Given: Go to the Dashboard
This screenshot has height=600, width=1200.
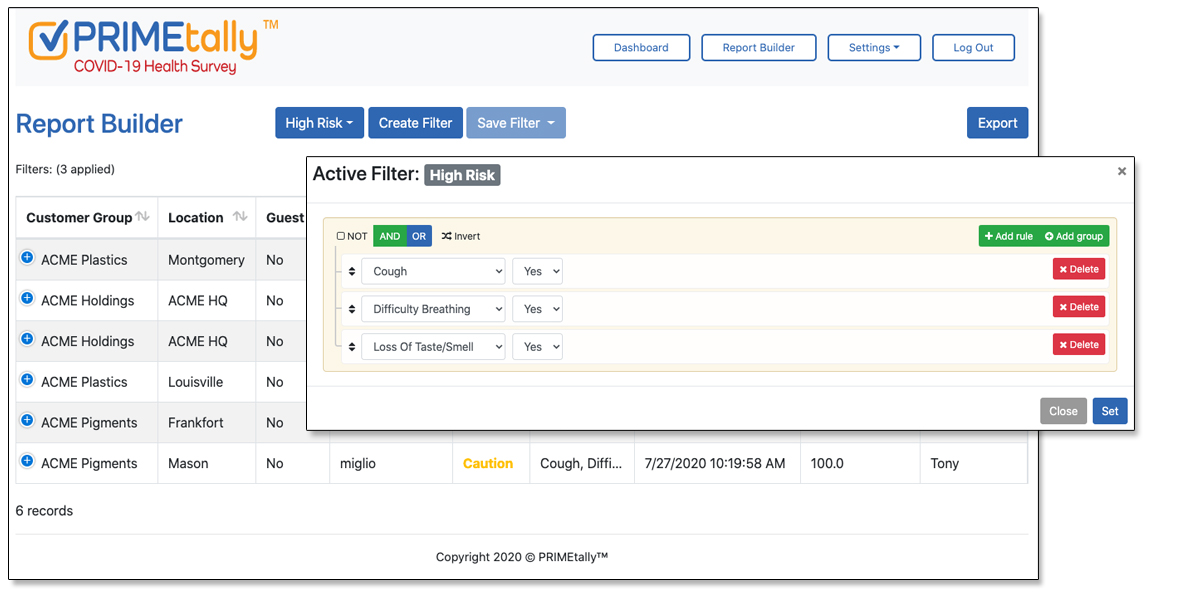Looking at the screenshot, I should 641,48.
